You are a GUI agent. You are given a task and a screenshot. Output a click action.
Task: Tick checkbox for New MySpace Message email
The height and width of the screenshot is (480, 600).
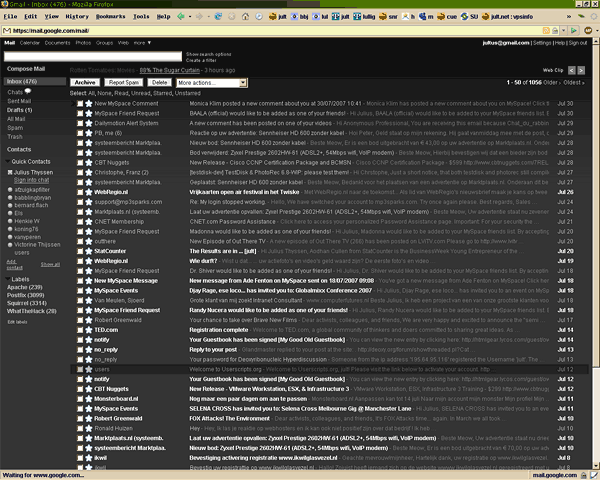coord(80,281)
